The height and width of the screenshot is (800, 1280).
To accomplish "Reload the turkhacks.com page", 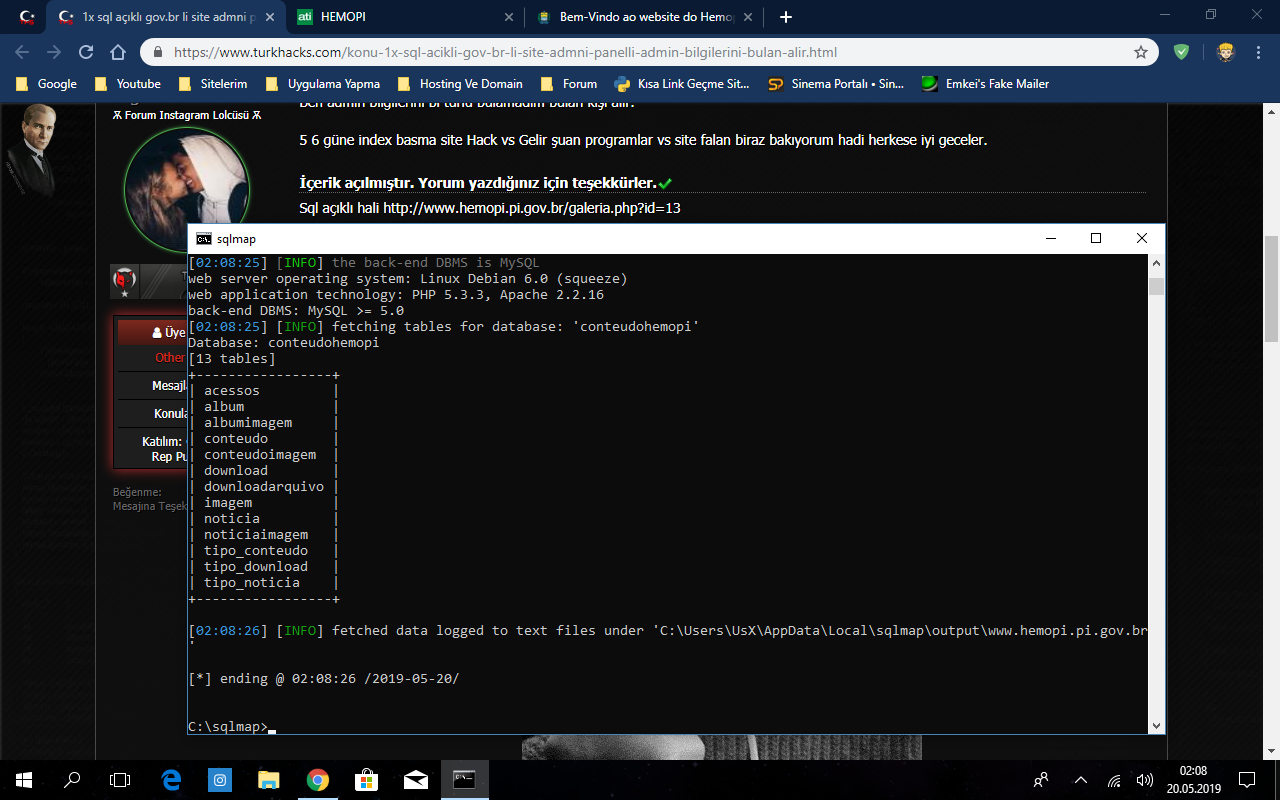I will click(x=86, y=52).
